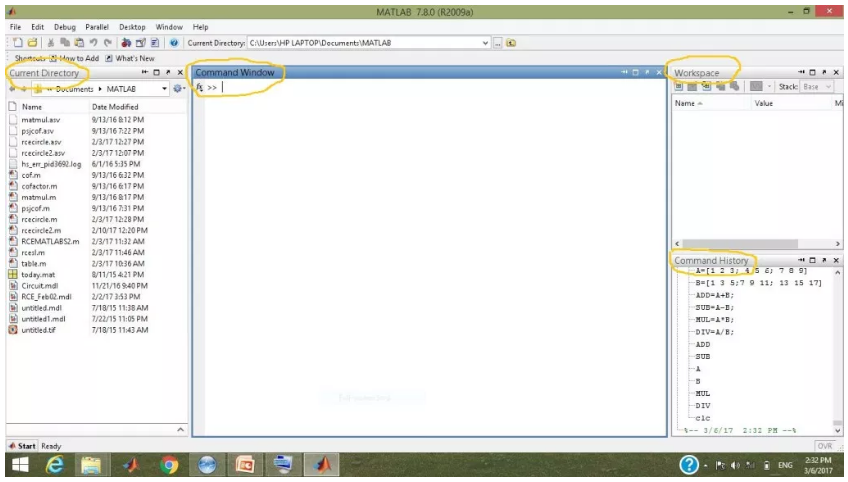Click the How to Add shortcut
Viewport: 848px width, 482px height.
pos(75,58)
